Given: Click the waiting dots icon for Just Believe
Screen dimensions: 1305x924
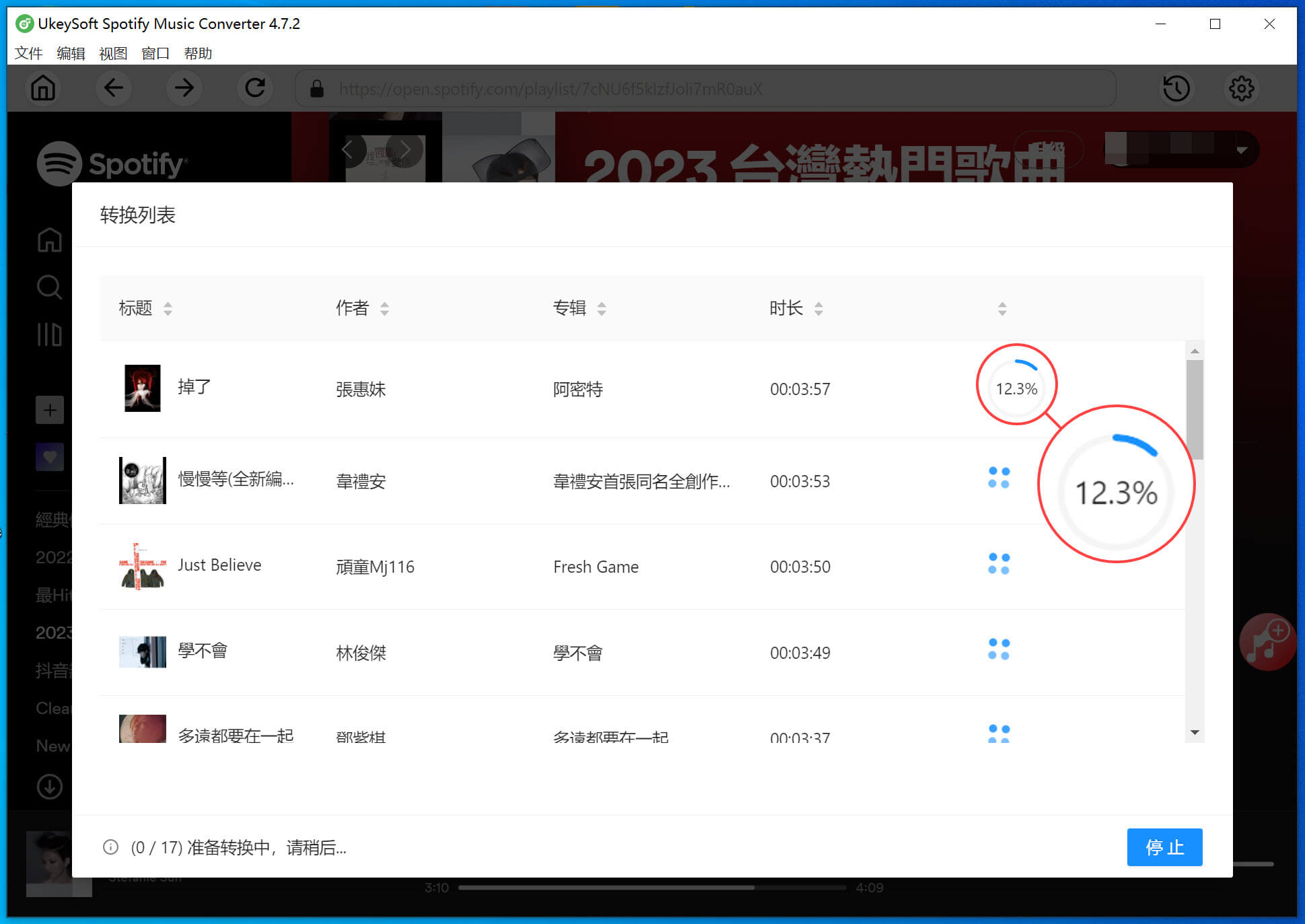Looking at the screenshot, I should (999, 564).
